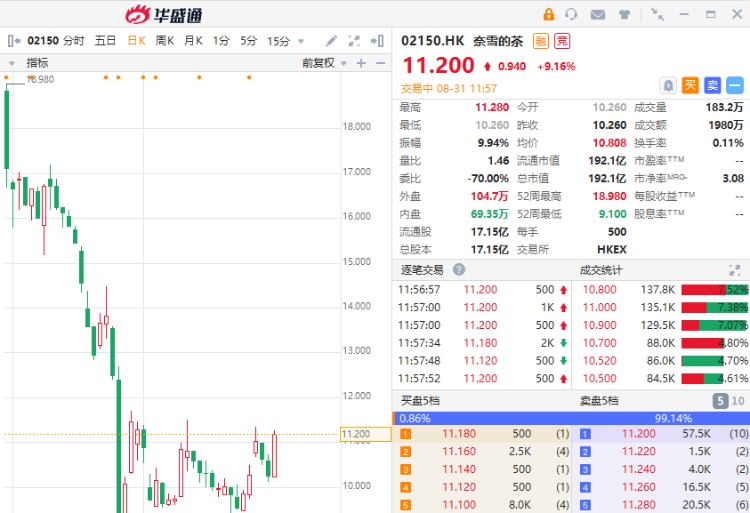Open the mail messages icon

point(598,15)
